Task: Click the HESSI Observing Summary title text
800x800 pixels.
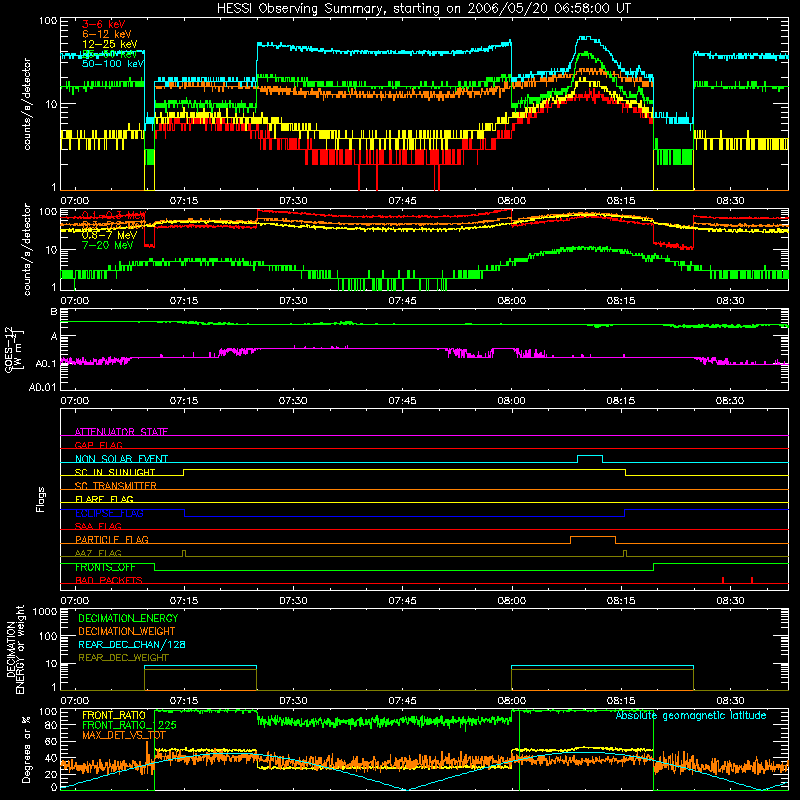Action: pyautogui.click(x=423, y=9)
